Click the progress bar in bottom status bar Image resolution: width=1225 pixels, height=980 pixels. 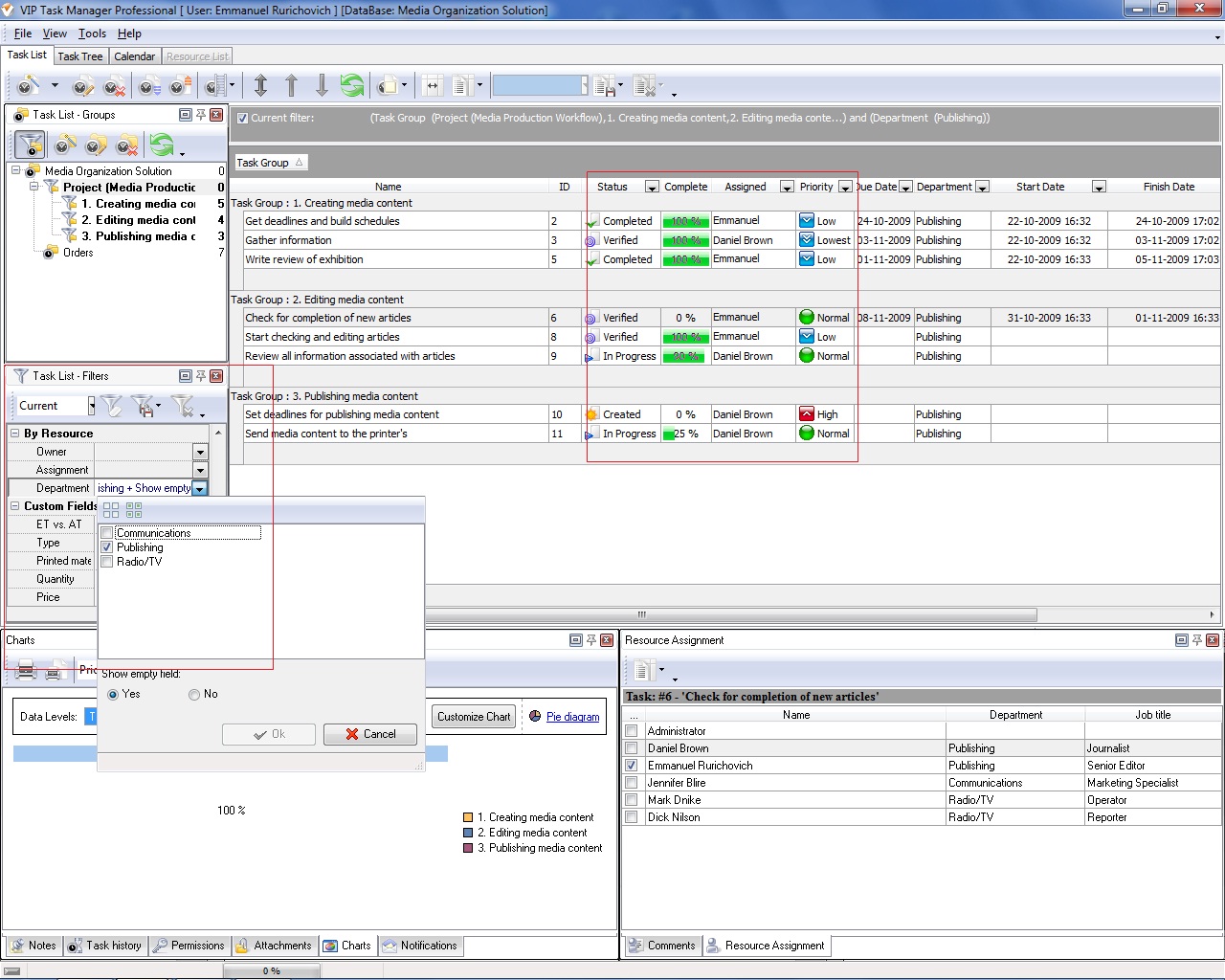click(271, 969)
